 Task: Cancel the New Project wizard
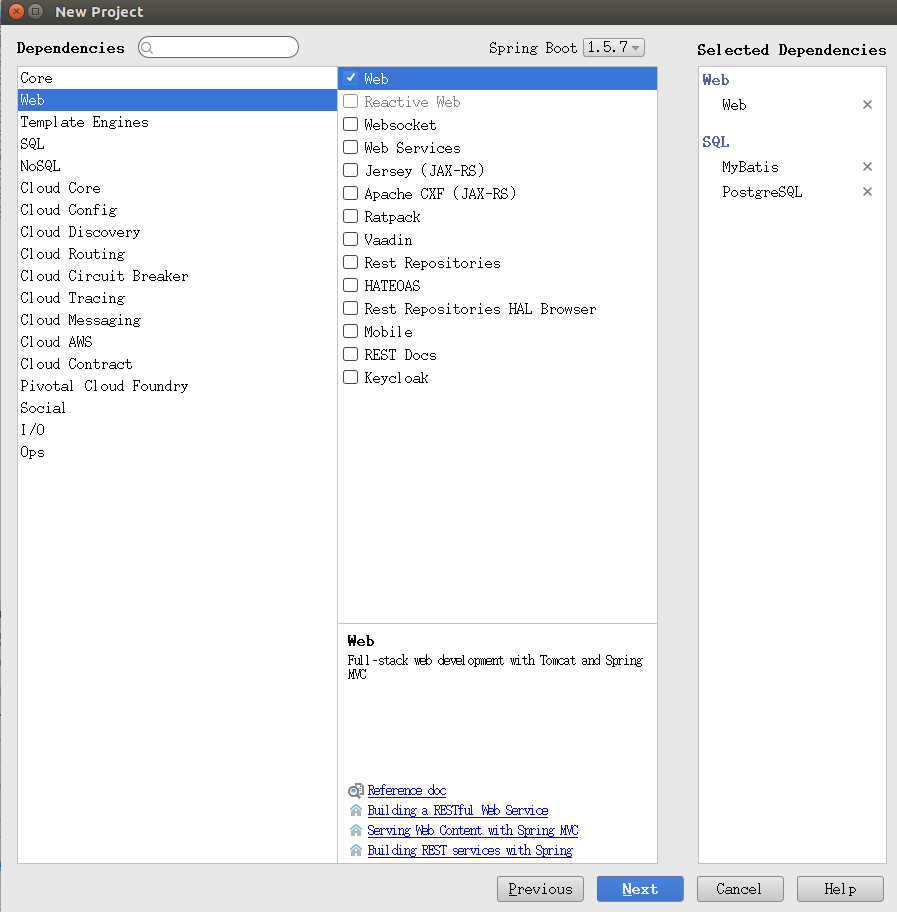tap(740, 889)
